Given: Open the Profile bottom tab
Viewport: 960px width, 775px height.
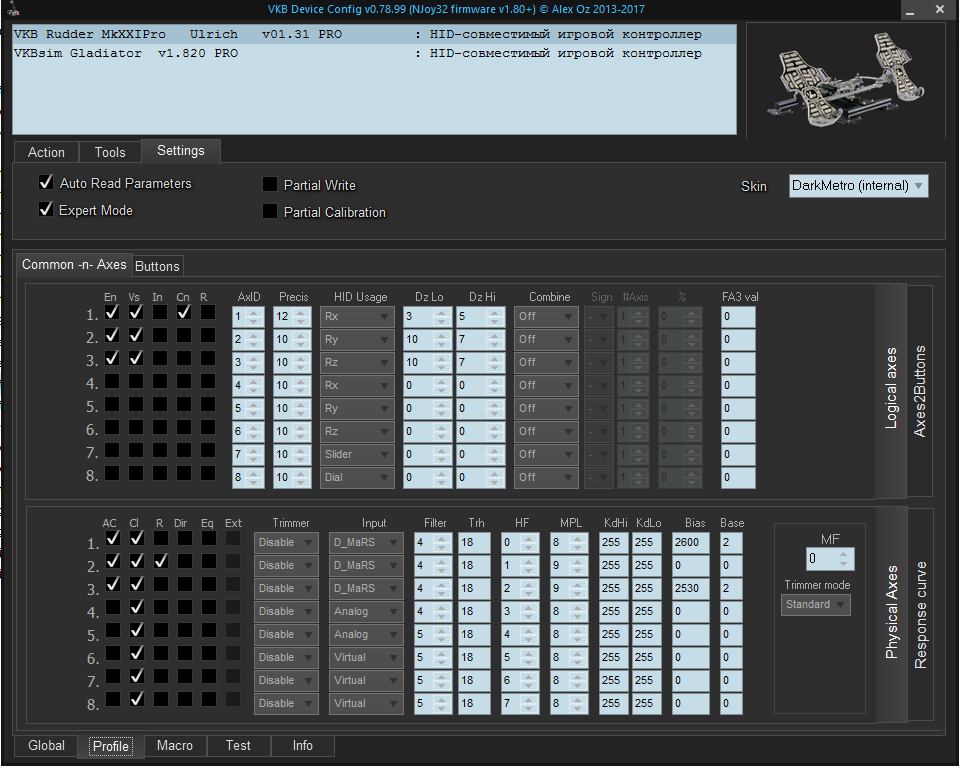Looking at the screenshot, I should click(111, 746).
